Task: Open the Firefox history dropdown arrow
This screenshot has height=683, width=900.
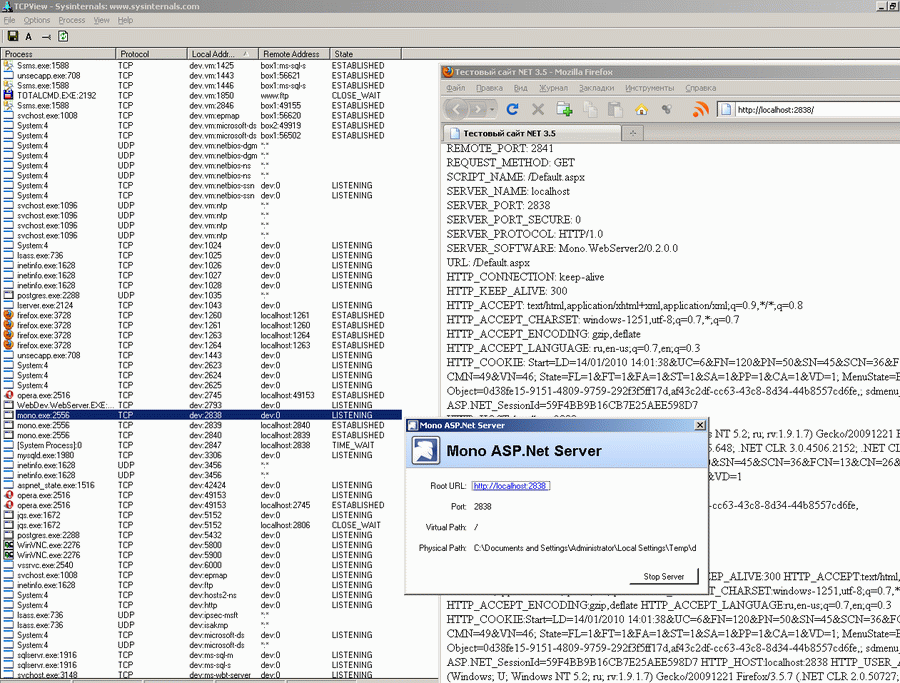Action: point(492,109)
